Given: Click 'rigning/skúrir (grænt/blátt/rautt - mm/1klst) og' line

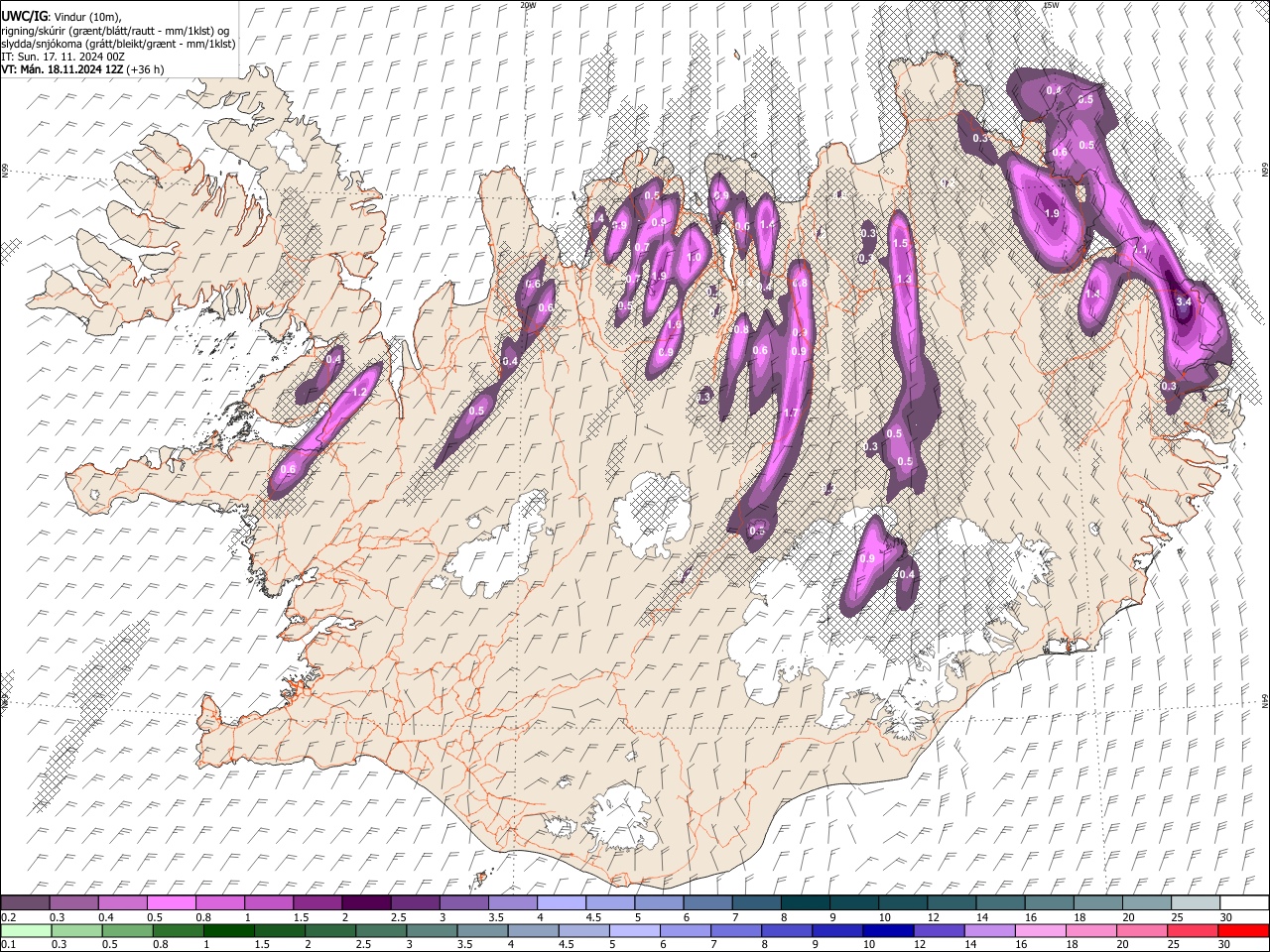Looking at the screenshot, I should 115,31.
